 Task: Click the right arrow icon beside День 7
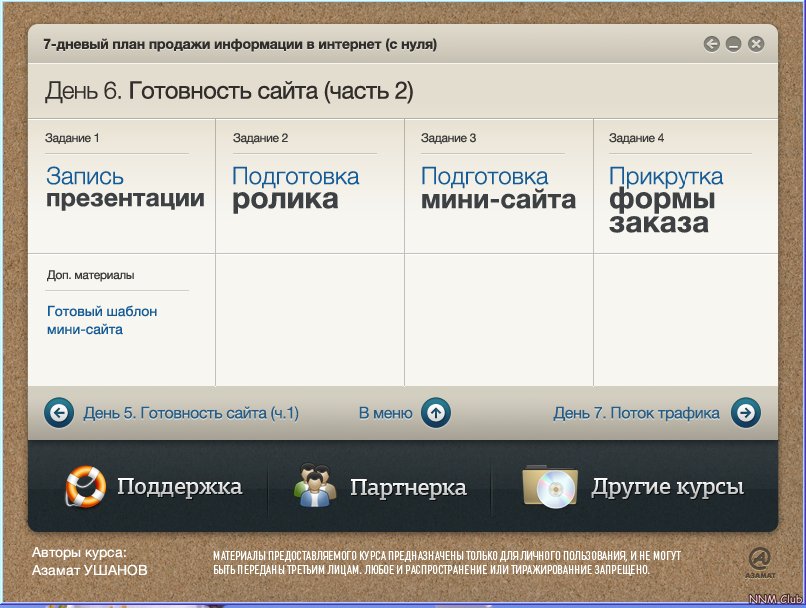[x=746, y=412]
